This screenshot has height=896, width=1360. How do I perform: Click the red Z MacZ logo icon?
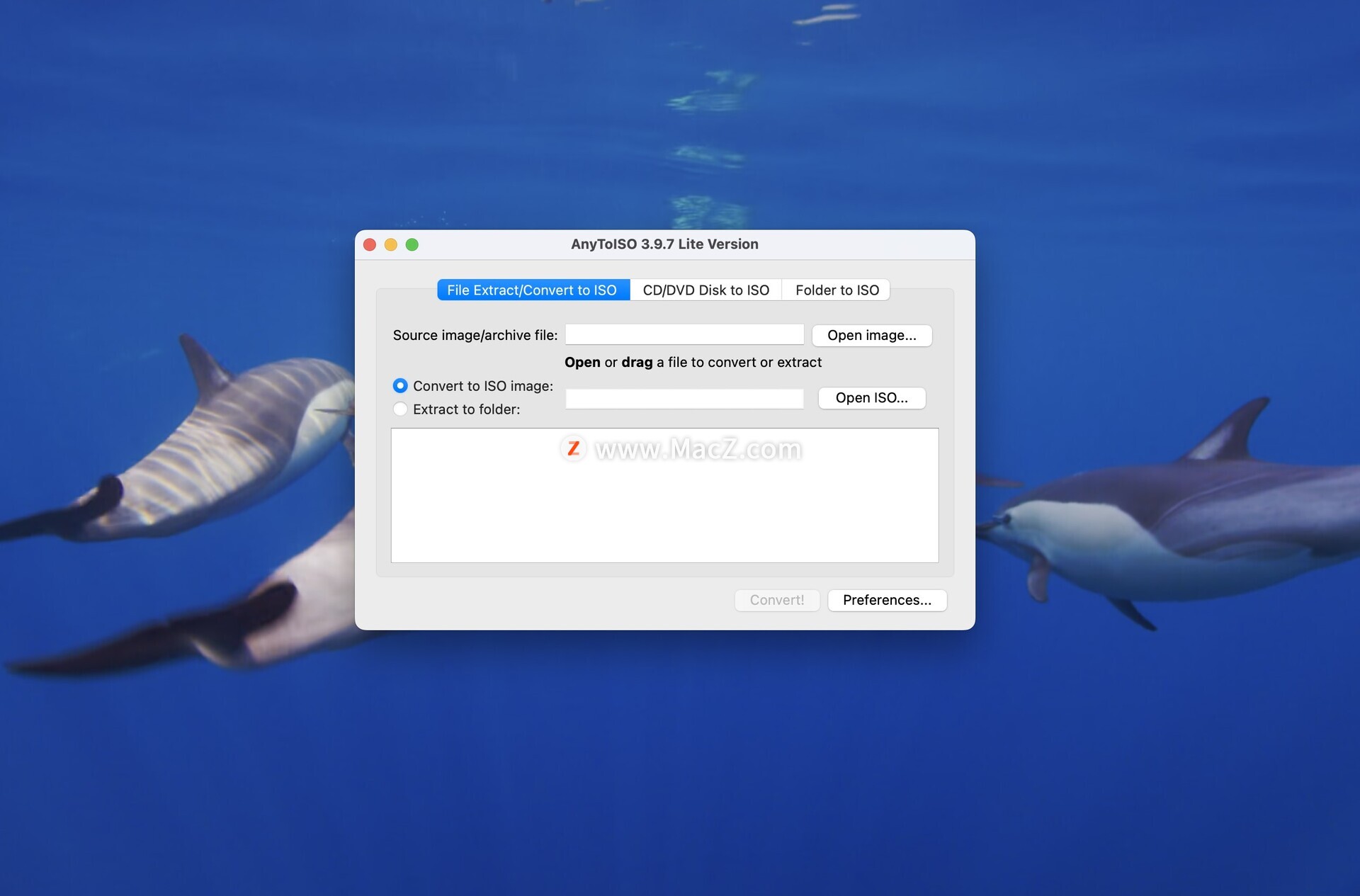pyautogui.click(x=574, y=448)
